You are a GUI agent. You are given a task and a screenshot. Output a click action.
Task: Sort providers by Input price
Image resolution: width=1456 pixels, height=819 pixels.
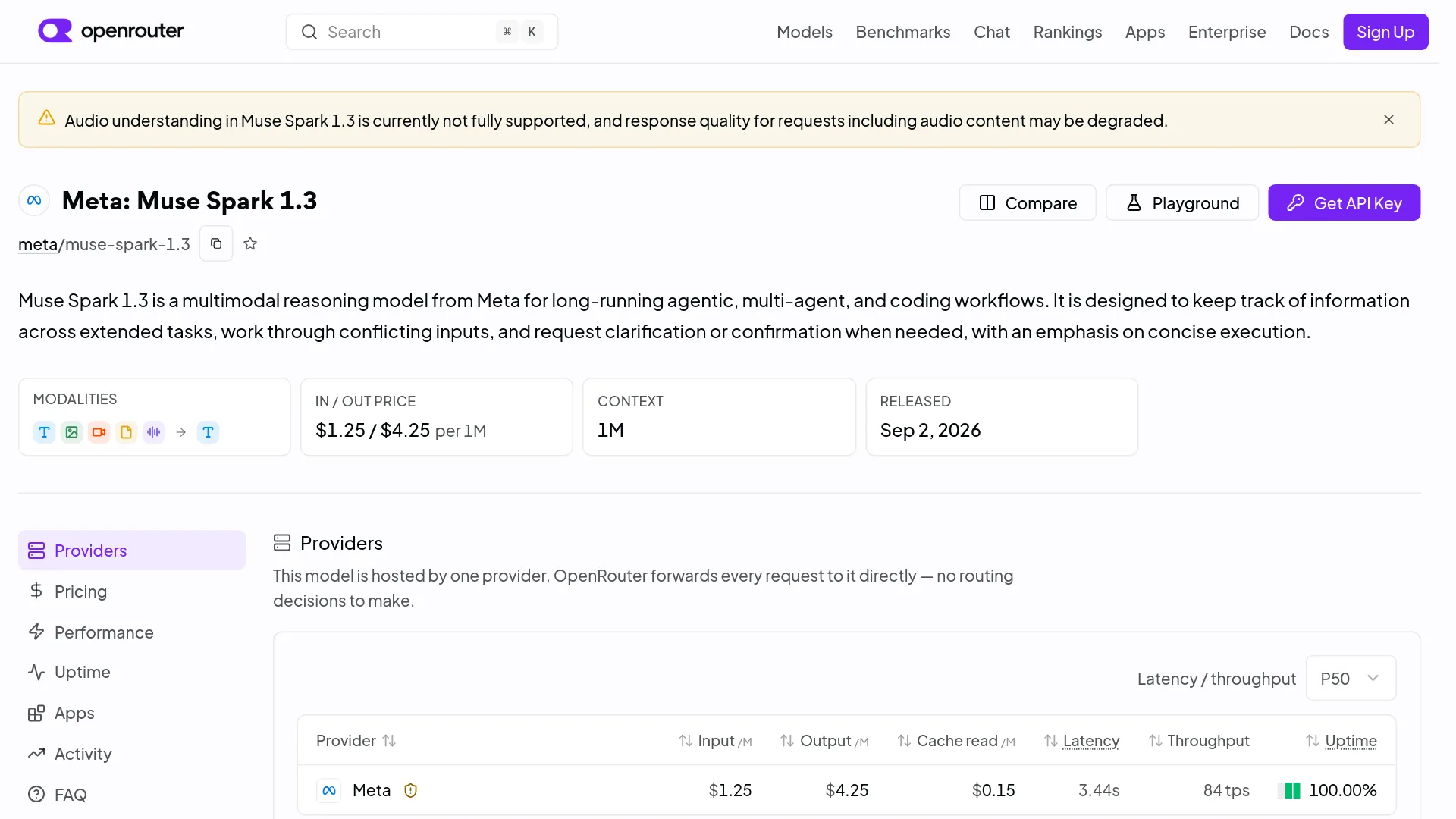[715, 741]
